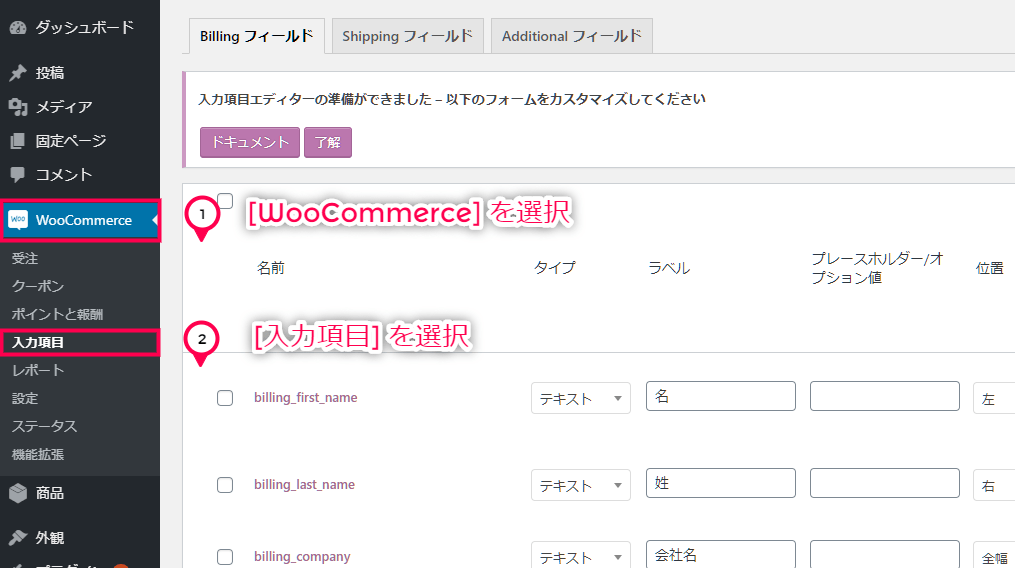Click the box icon beside 商品
Image resolution: width=1015 pixels, height=568 pixels.
click(x=18, y=494)
